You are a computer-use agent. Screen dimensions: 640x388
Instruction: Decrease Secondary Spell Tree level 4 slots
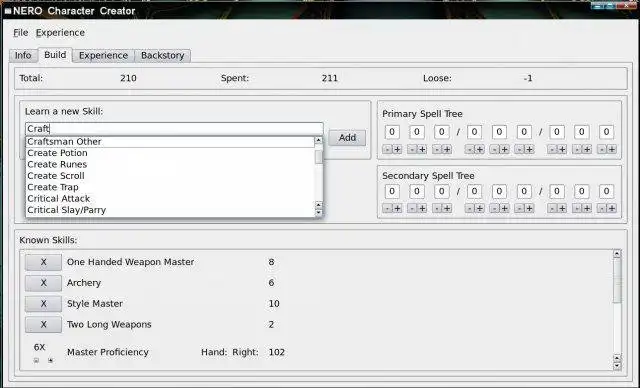click(469, 208)
